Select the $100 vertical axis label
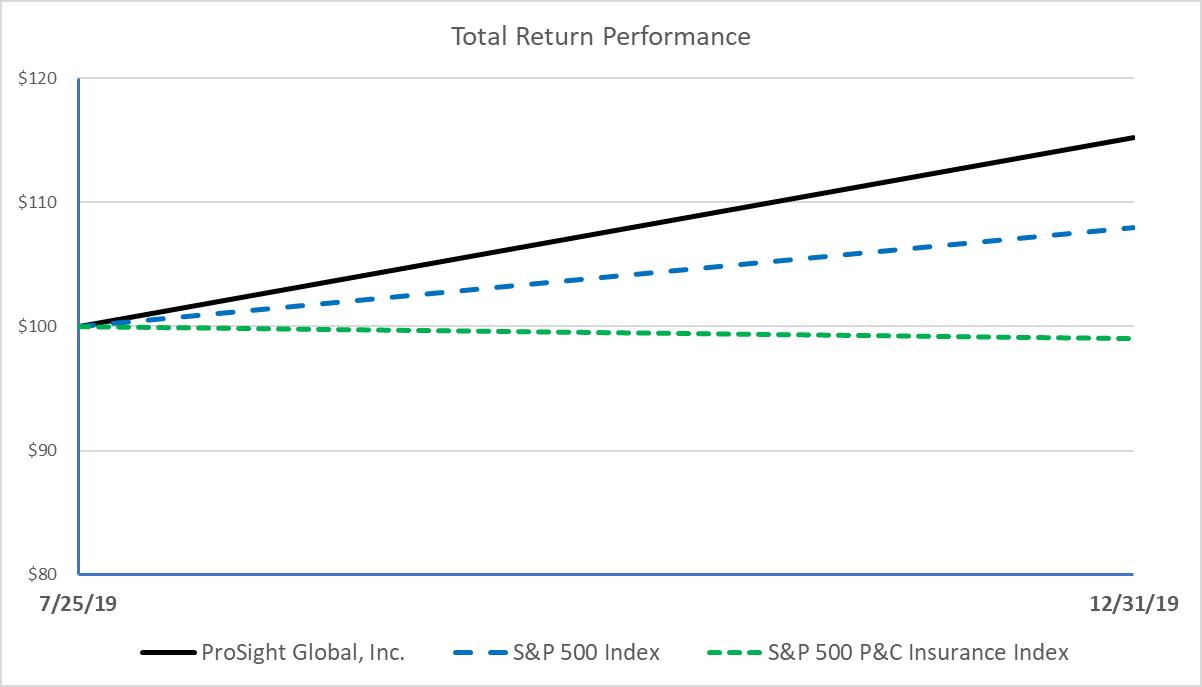This screenshot has height=687, width=1202. (38, 327)
